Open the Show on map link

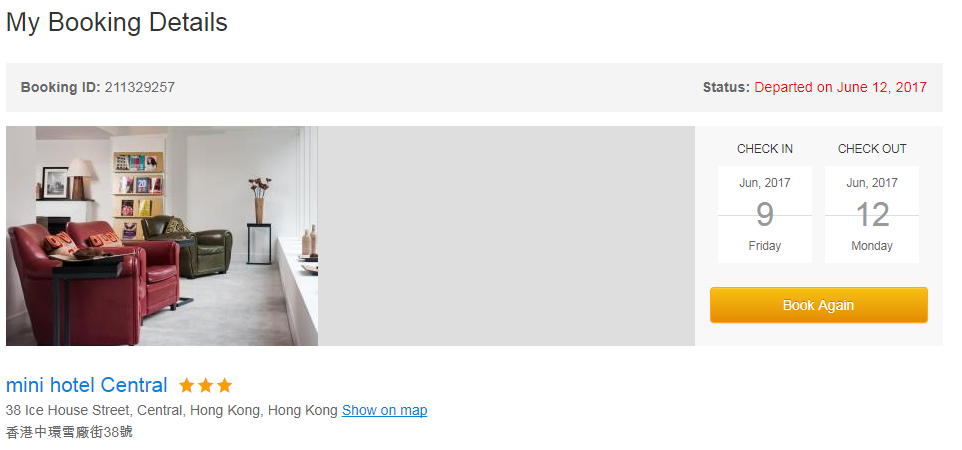pos(385,410)
